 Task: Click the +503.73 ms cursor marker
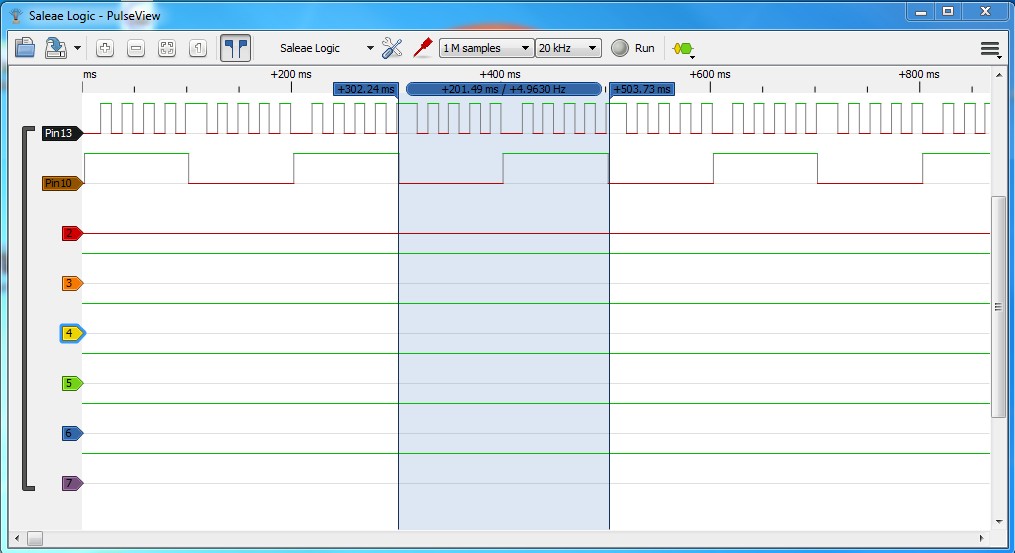click(642, 89)
